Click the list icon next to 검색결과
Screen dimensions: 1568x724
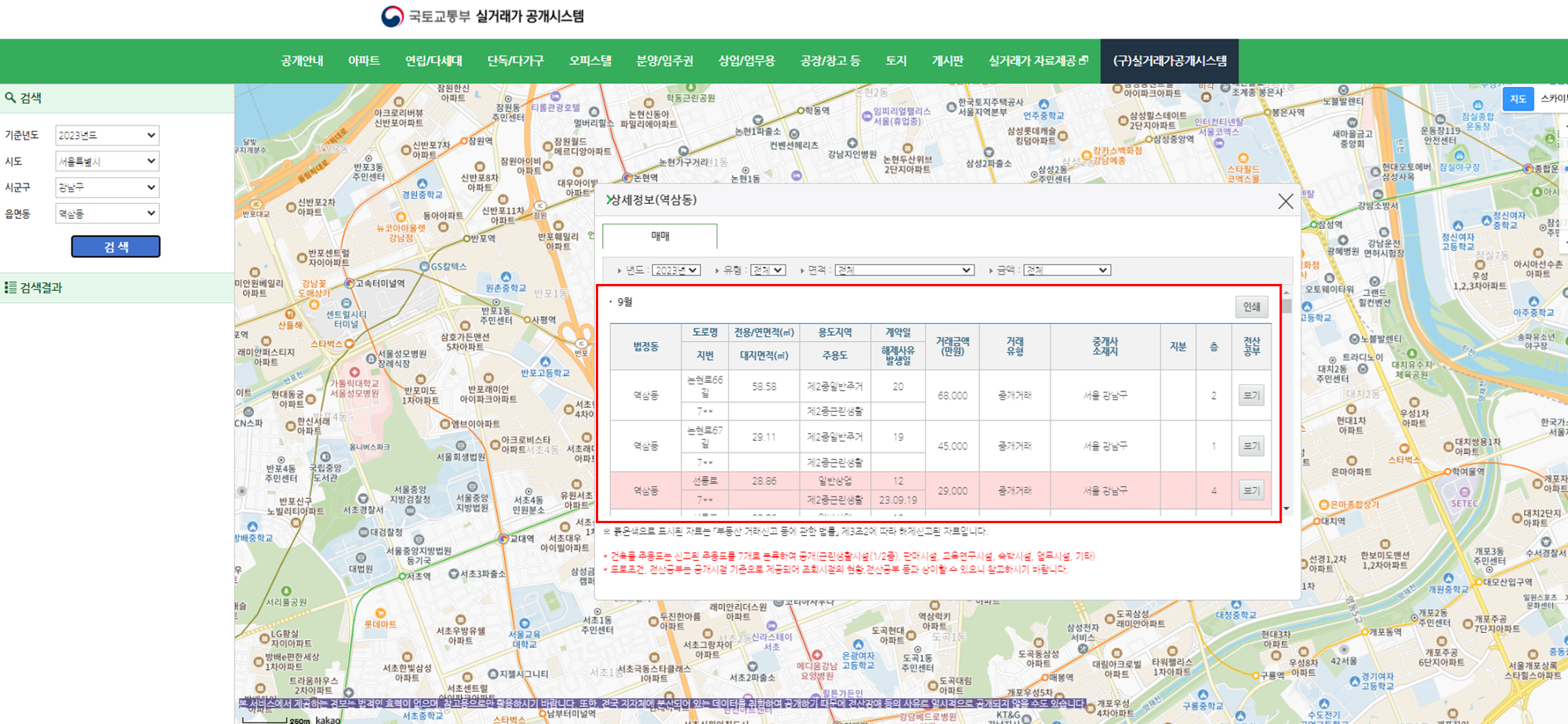[10, 288]
